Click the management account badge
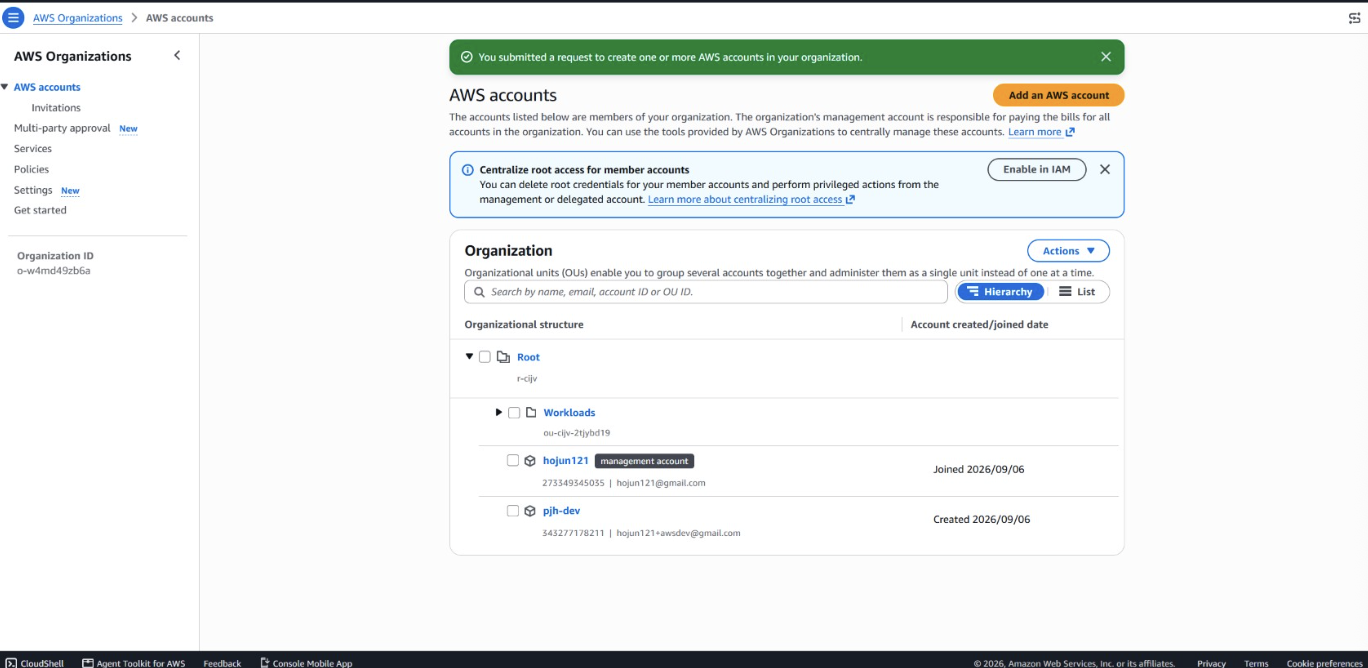This screenshot has width=1368, height=668. tap(644, 461)
